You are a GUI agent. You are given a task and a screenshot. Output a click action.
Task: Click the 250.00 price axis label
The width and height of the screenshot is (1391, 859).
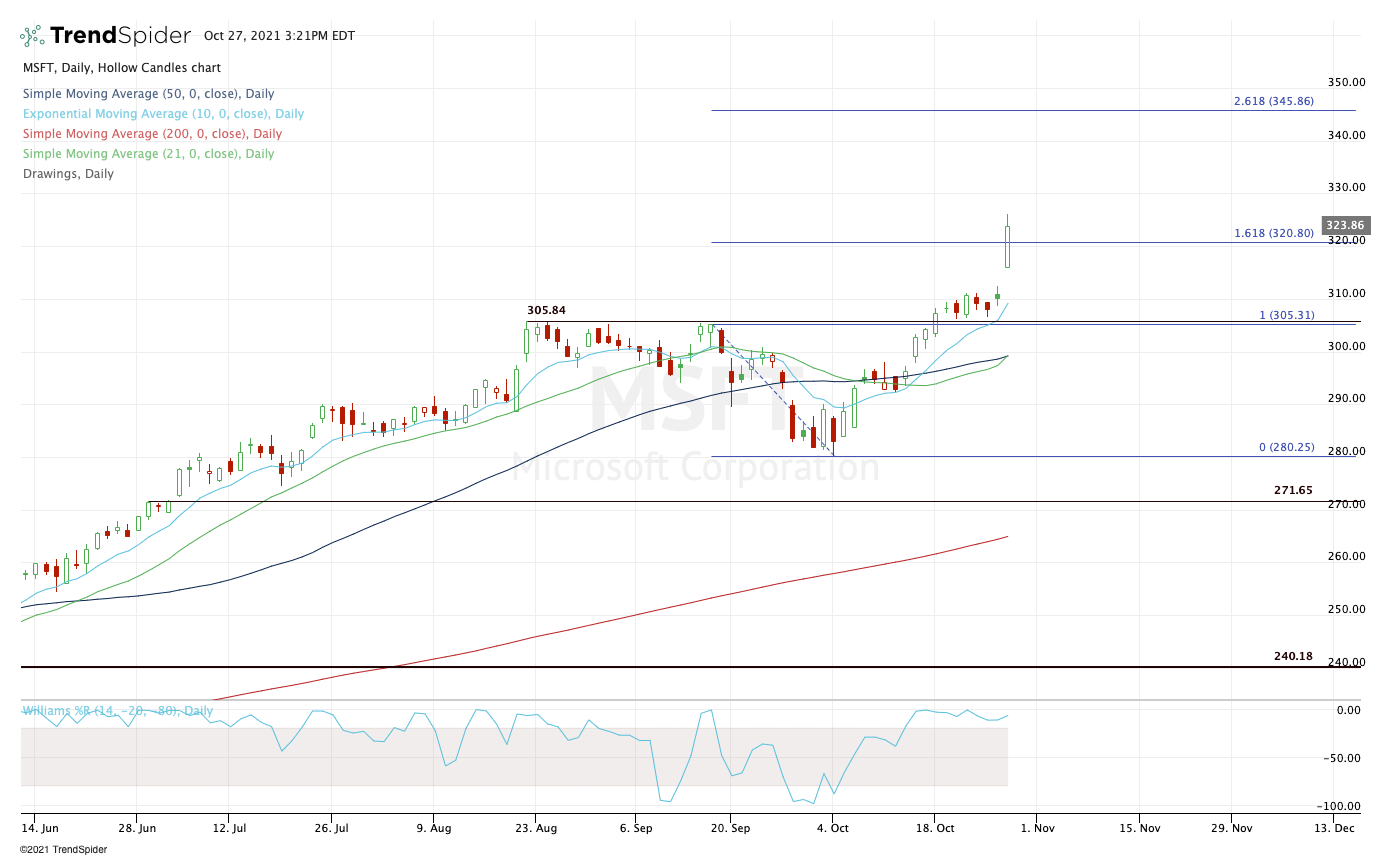click(x=1346, y=609)
